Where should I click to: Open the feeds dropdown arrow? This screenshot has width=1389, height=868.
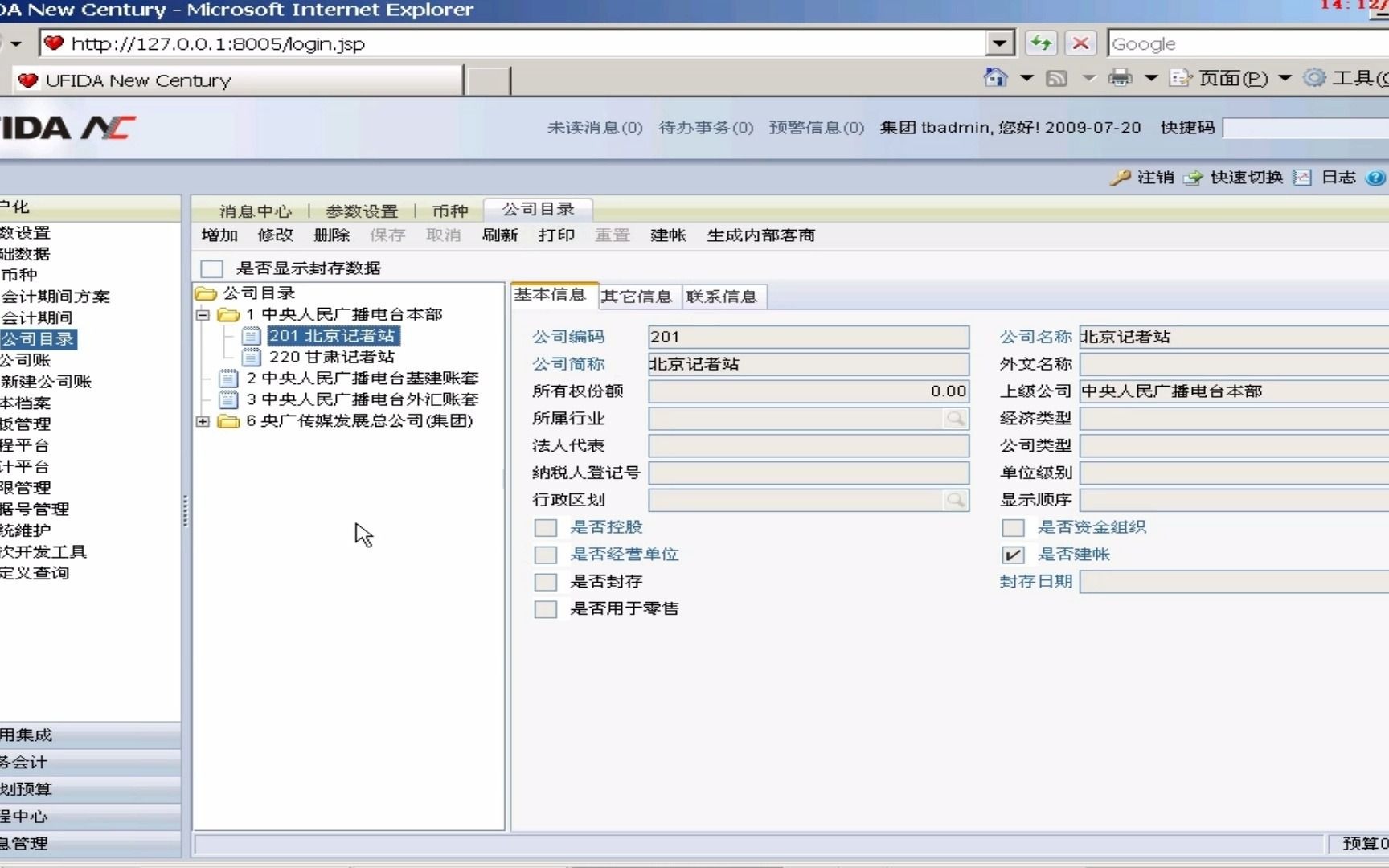(1088, 78)
